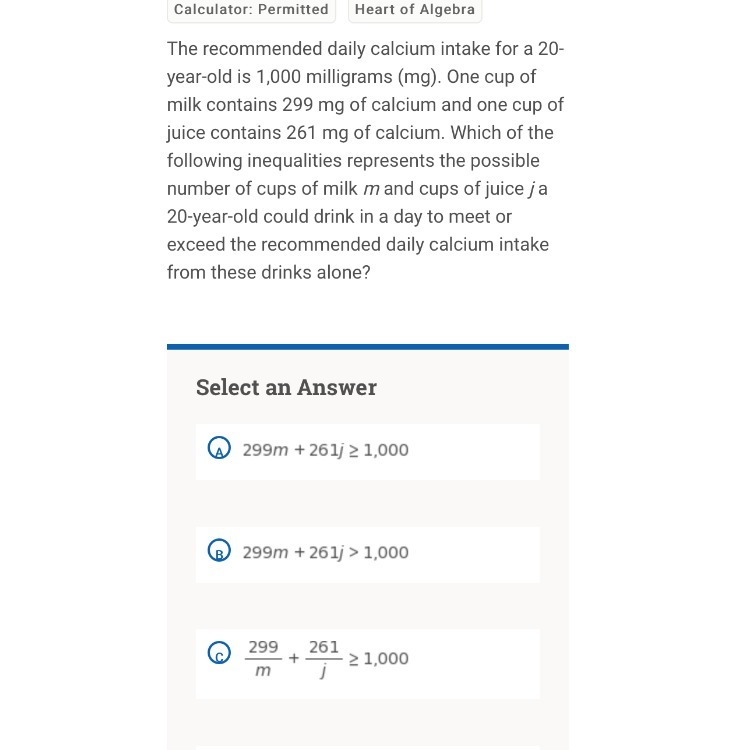Click the plus sign between option C's fractions
This screenshot has width=730, height=750.
pos(294,658)
